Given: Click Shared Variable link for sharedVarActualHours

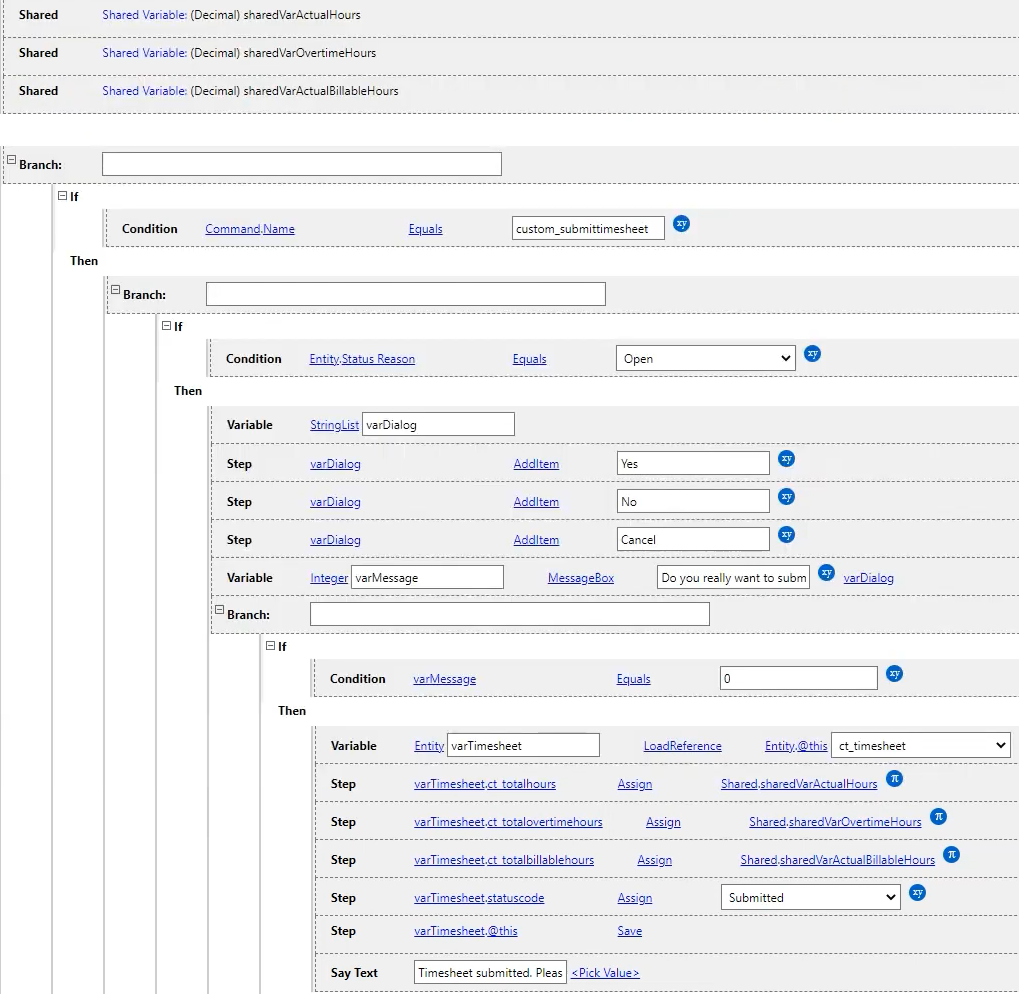Looking at the screenshot, I should click(144, 15).
